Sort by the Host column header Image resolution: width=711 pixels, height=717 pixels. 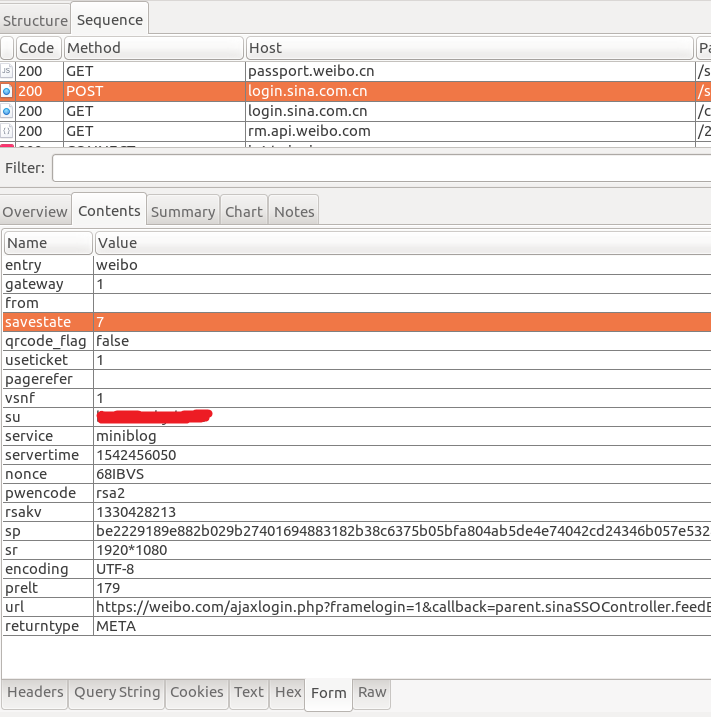click(470, 48)
